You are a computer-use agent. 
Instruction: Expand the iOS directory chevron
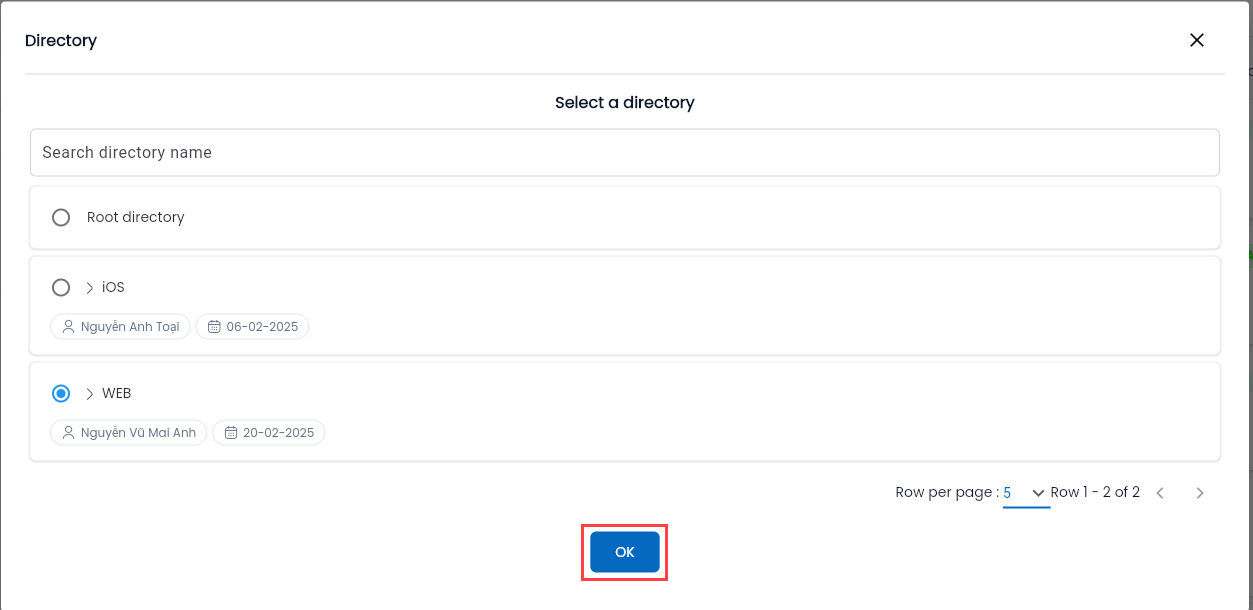click(89, 288)
